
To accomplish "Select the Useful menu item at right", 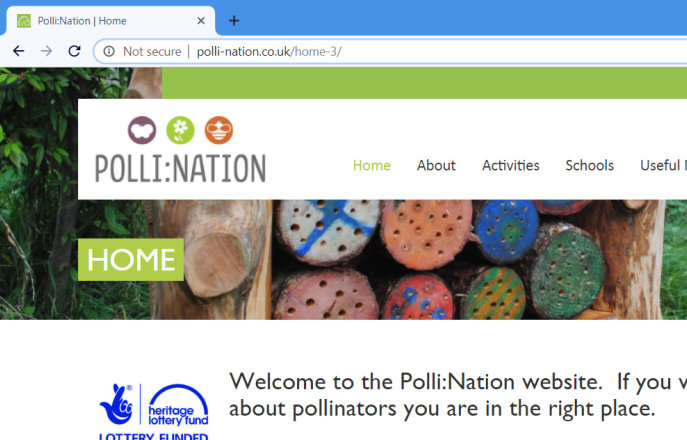I will coord(663,166).
